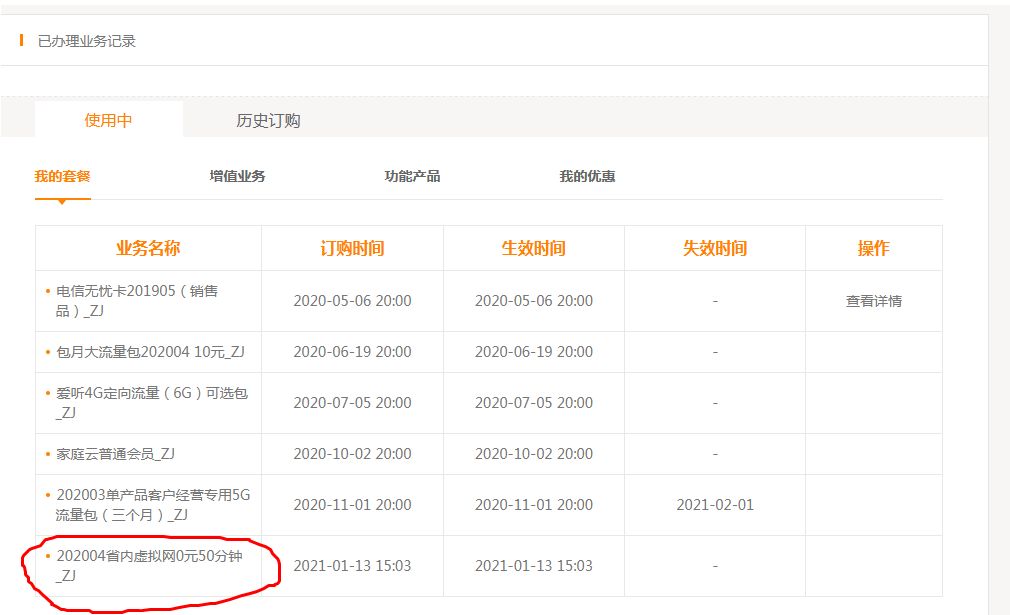Click 订购时间 2020-10-02 20:00 cell
Image resolution: width=1010 pixels, height=615 pixels.
(x=352, y=454)
